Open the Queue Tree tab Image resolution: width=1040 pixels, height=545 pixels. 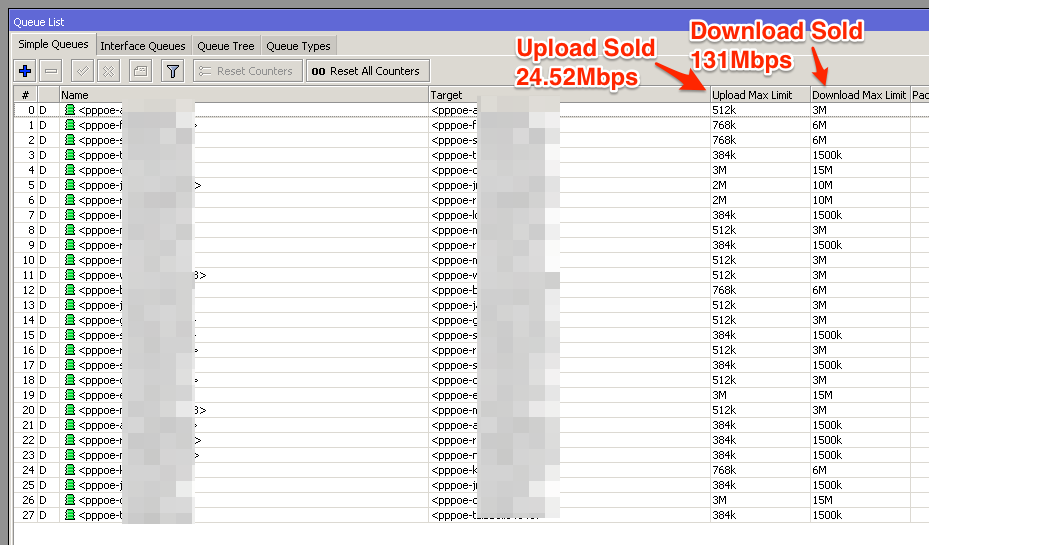pyautogui.click(x=226, y=46)
